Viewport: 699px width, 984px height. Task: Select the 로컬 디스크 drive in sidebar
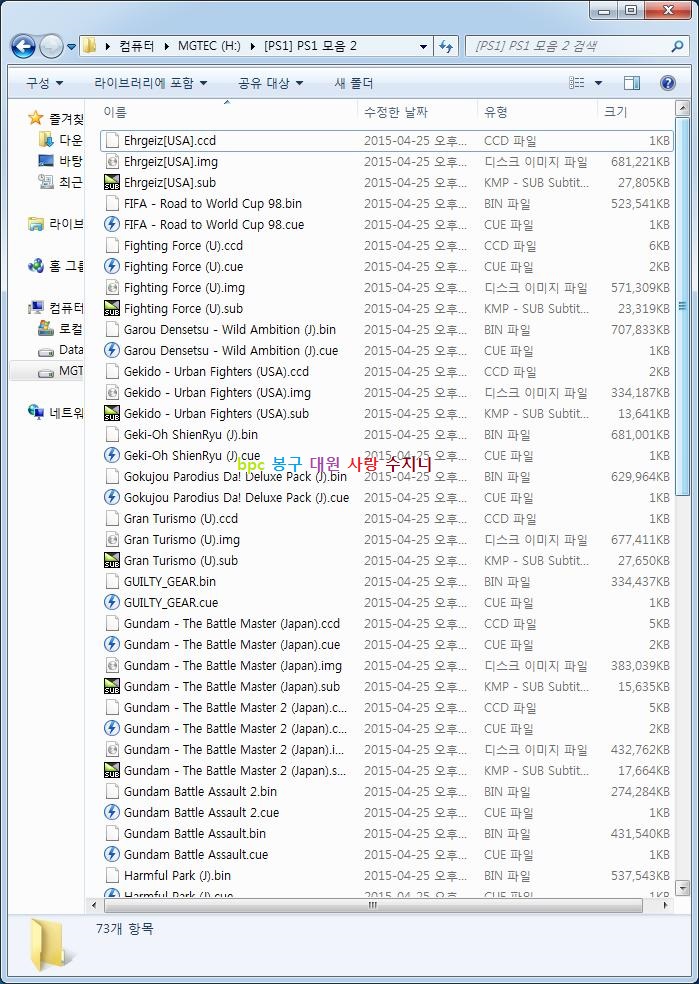(x=60, y=328)
